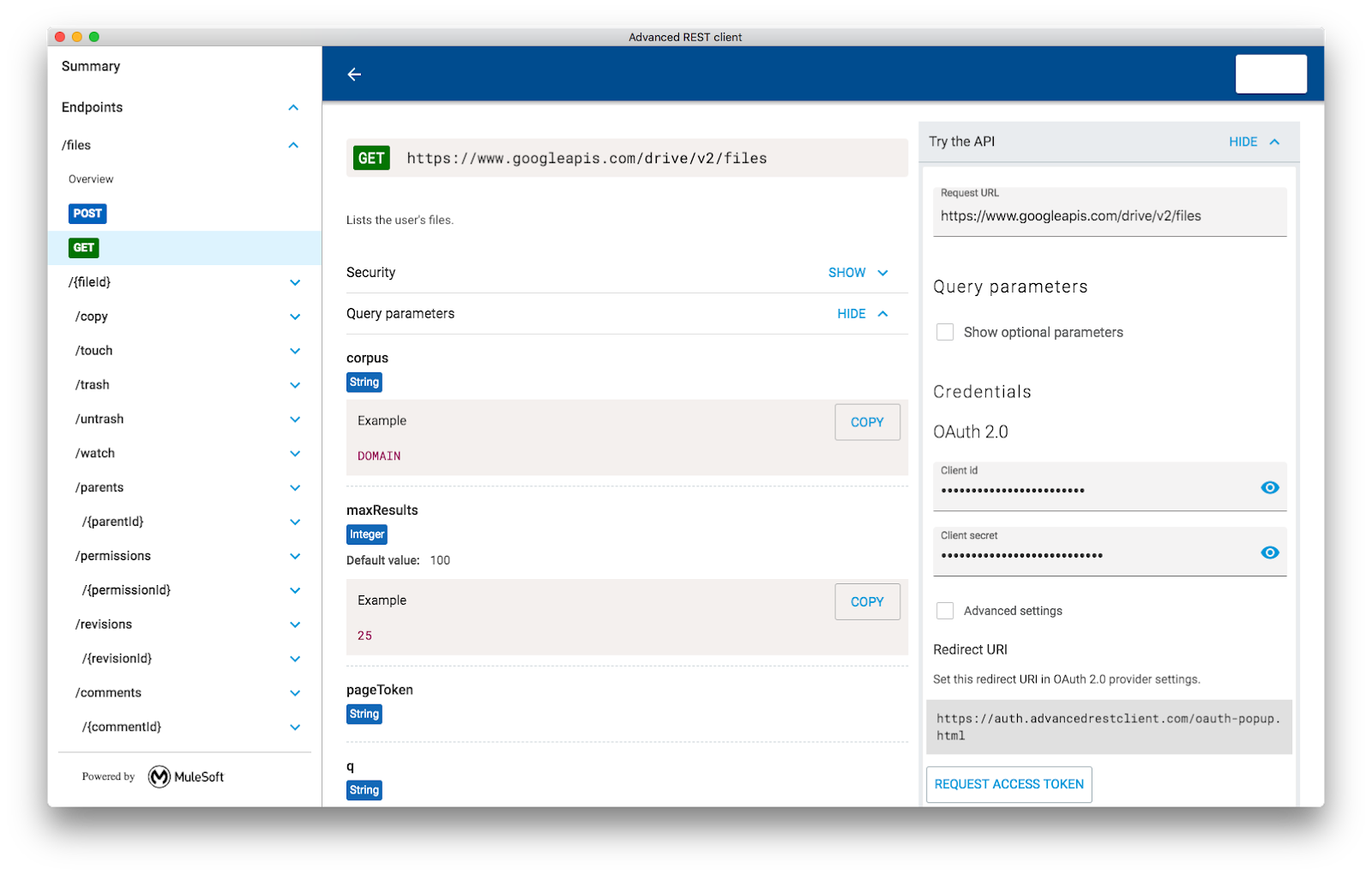
Task: Expand the /parents endpoint chevron
Action: coord(295,487)
